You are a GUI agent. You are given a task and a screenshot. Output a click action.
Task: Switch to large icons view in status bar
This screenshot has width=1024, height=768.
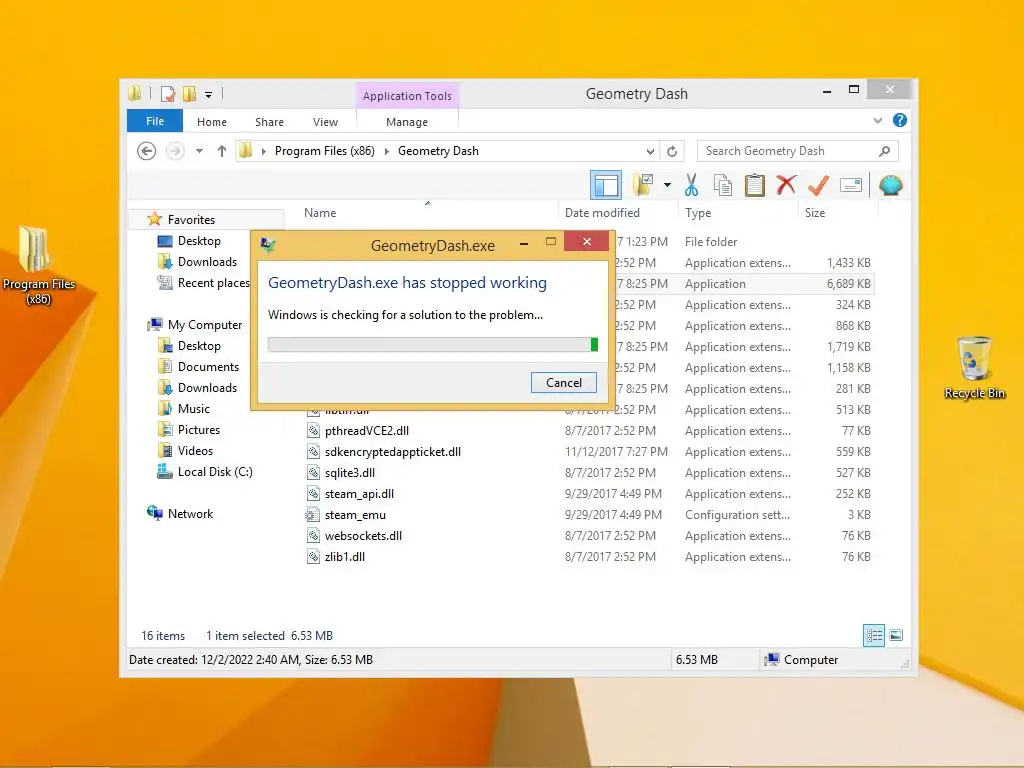896,635
